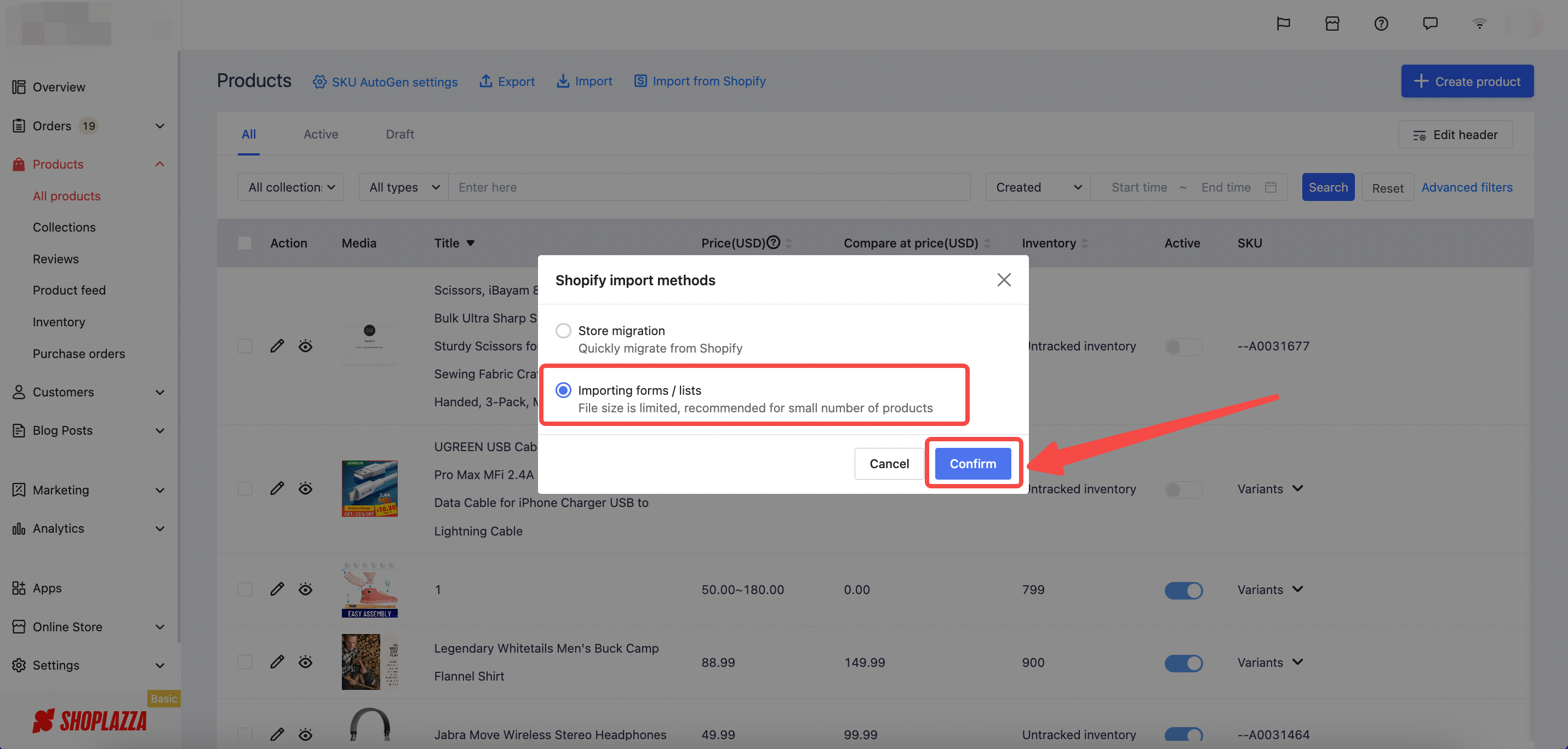Open the All types dropdown
Viewport: 1568px width, 749px height.
point(404,187)
